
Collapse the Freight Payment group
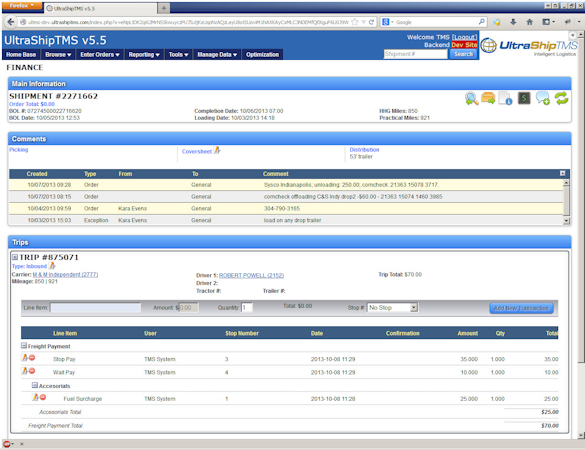coord(24,346)
